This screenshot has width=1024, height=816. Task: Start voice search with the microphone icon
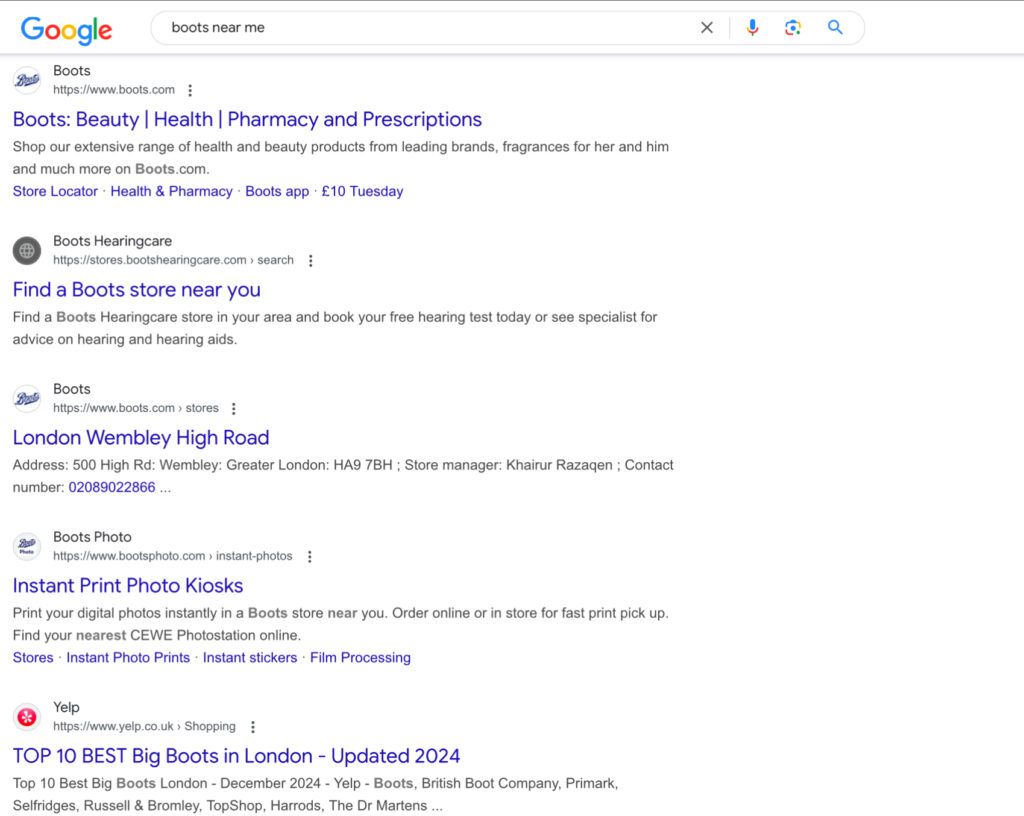(752, 27)
